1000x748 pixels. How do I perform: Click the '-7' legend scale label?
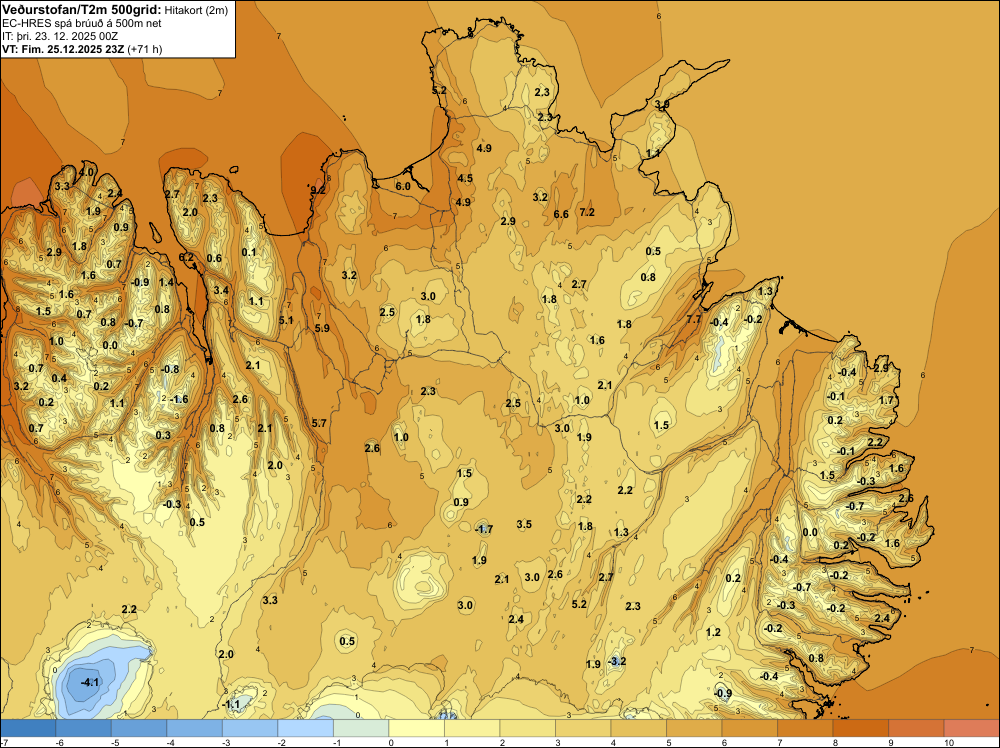[x=4, y=742]
